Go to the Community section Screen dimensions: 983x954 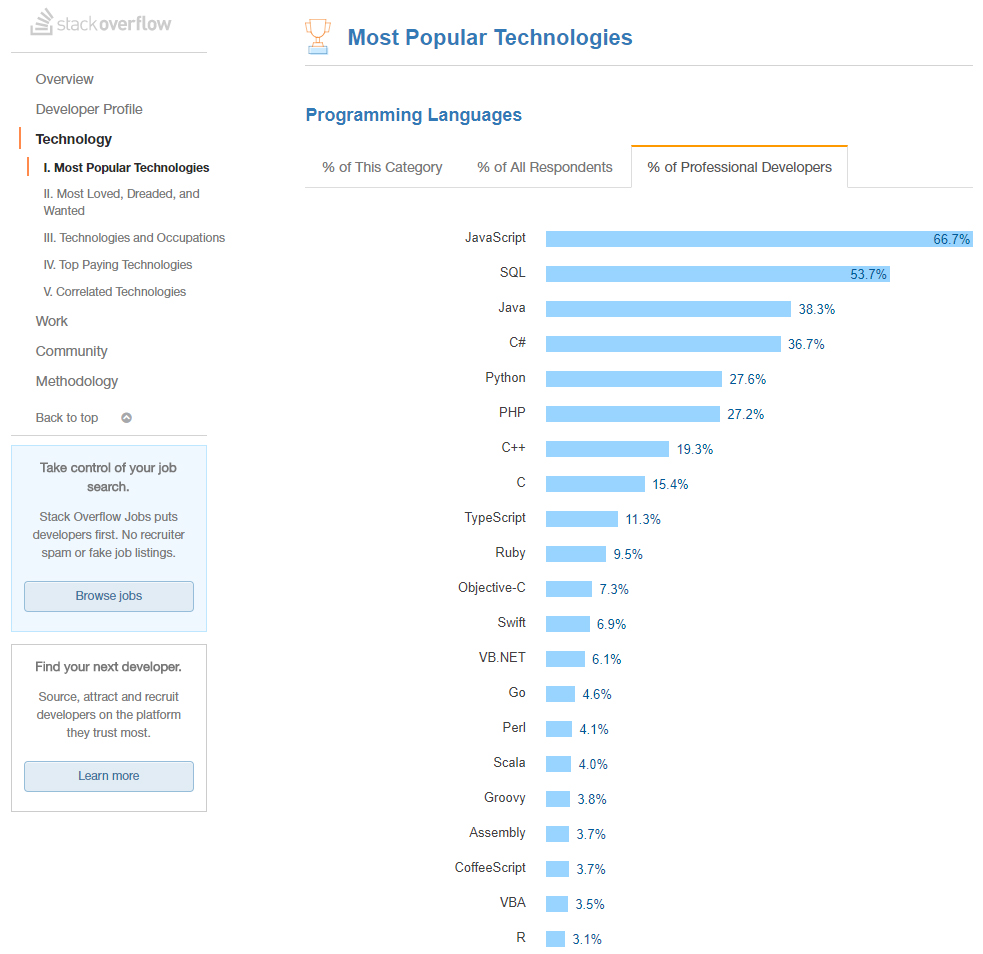[x=71, y=352]
